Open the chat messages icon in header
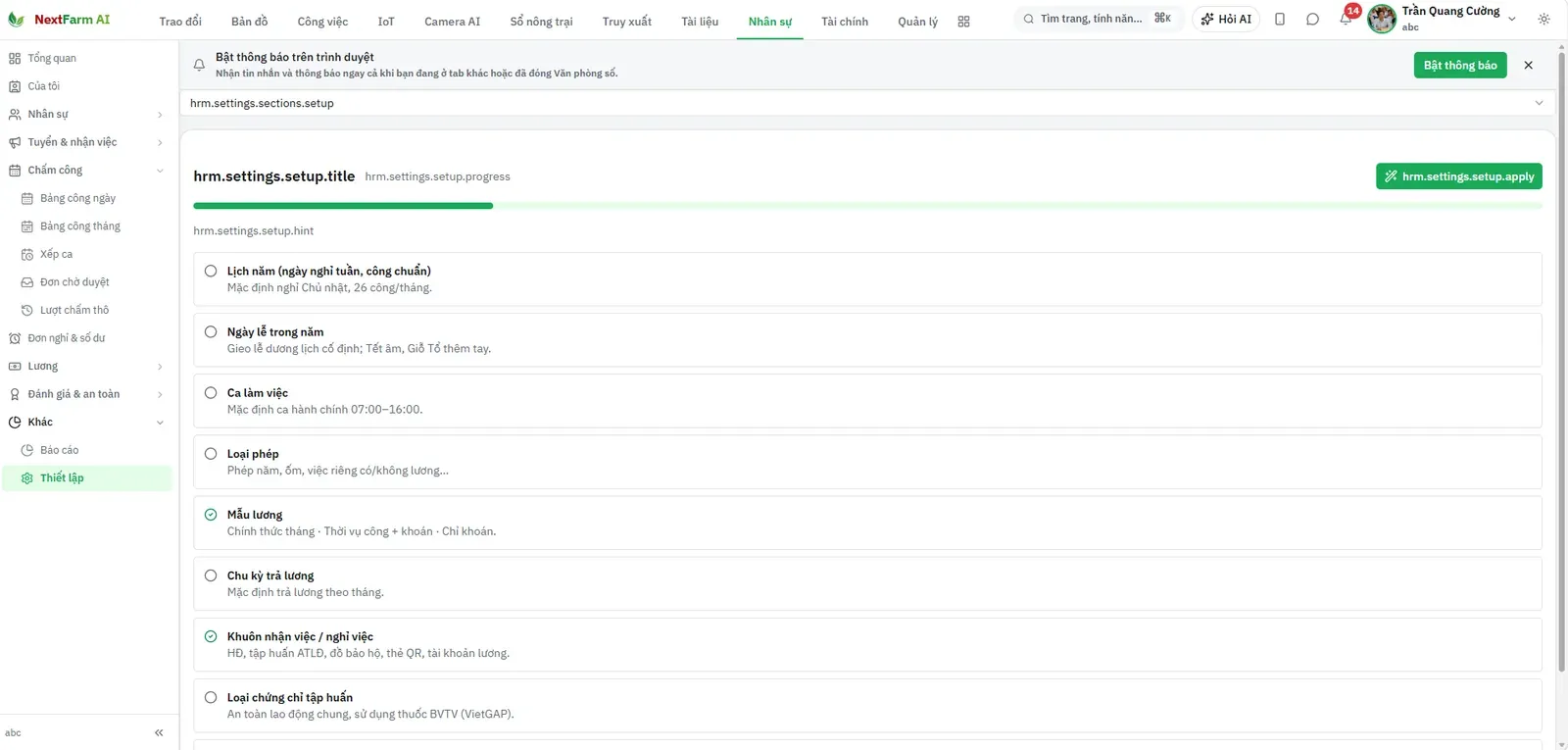The height and width of the screenshot is (750, 1568). pyautogui.click(x=1312, y=19)
